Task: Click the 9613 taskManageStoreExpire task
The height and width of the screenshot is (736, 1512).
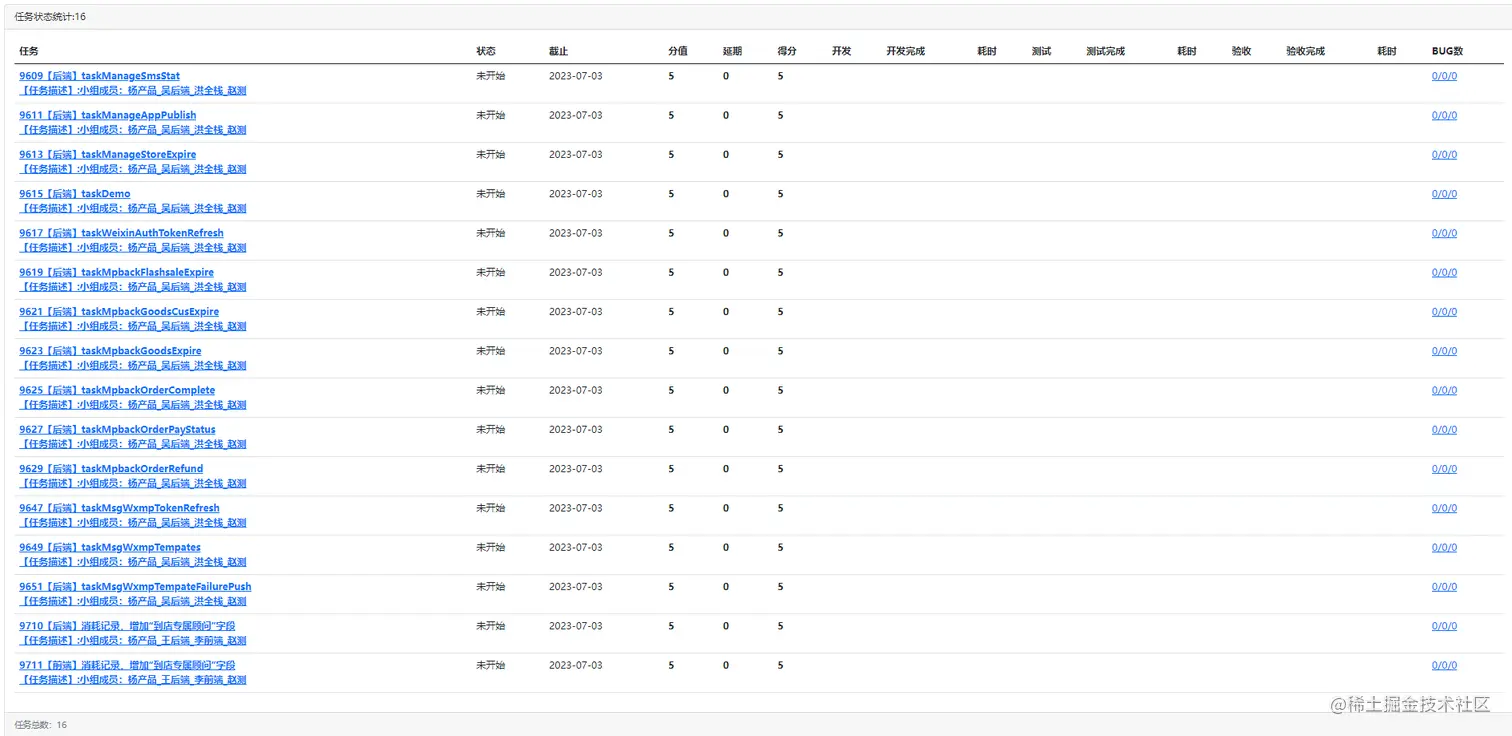Action: pyautogui.click(x=107, y=154)
